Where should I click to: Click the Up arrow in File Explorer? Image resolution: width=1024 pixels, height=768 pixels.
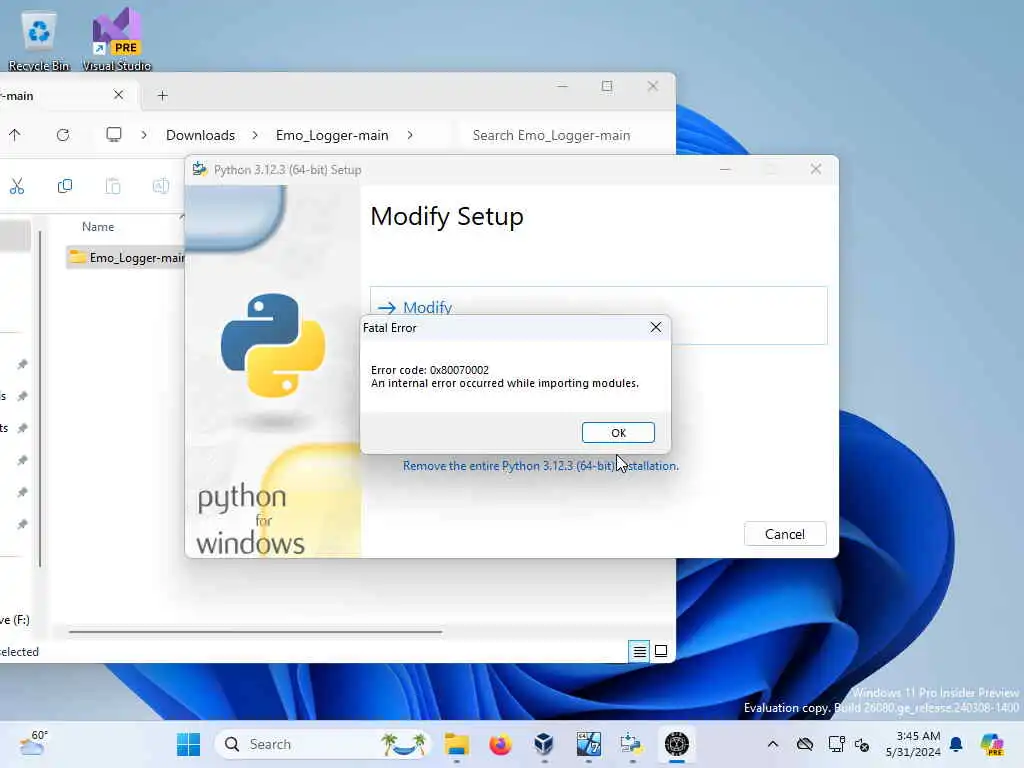[x=14, y=135]
